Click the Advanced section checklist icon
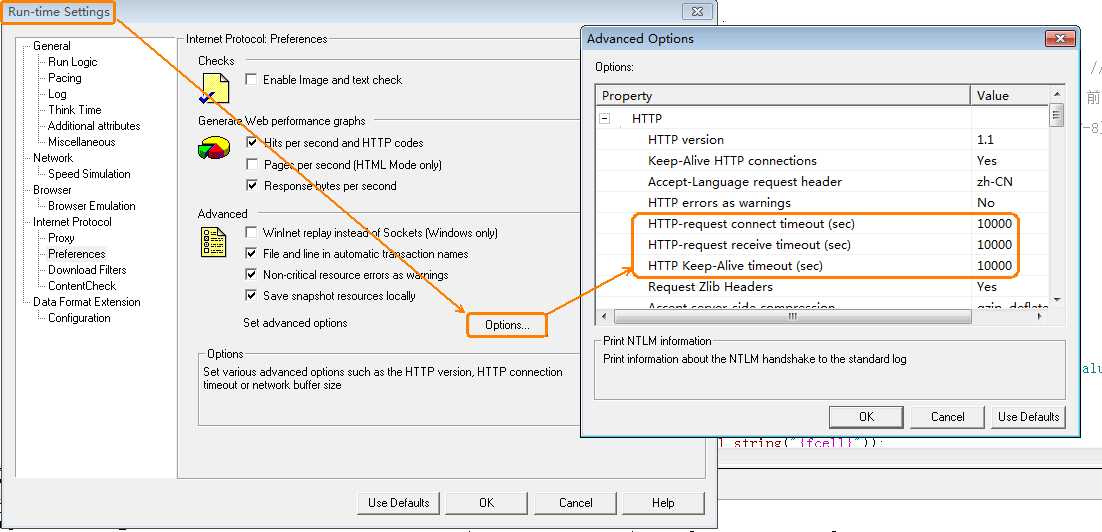The width and height of the screenshot is (1102, 532). coord(214,242)
